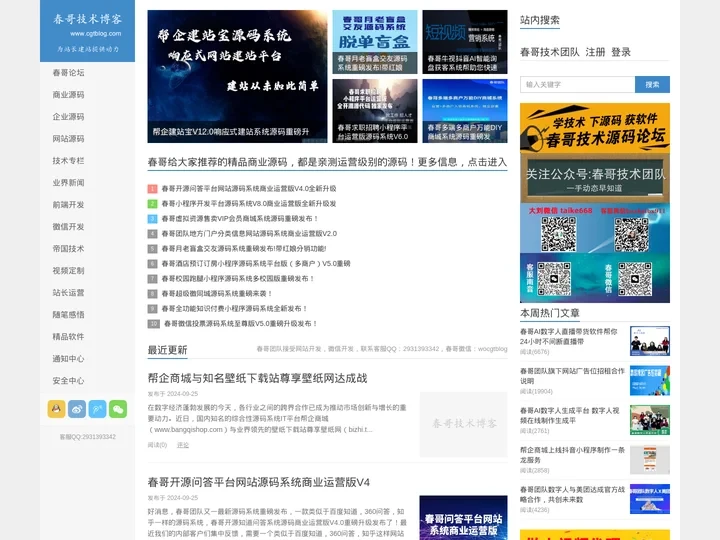Image resolution: width=720 pixels, height=540 pixels.
Task: Go to 网站源码 category
Action: click(68, 139)
